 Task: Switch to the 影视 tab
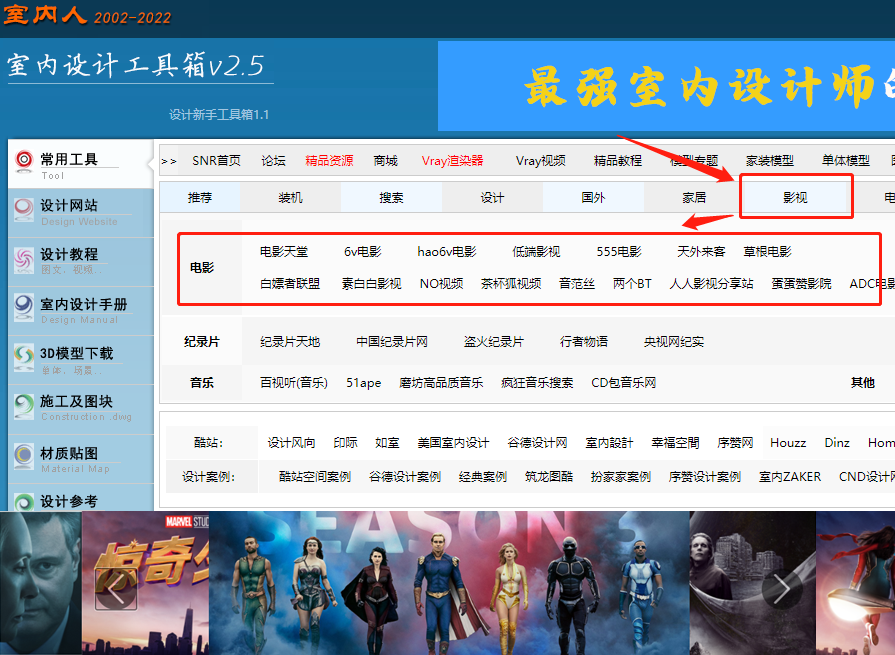point(795,197)
